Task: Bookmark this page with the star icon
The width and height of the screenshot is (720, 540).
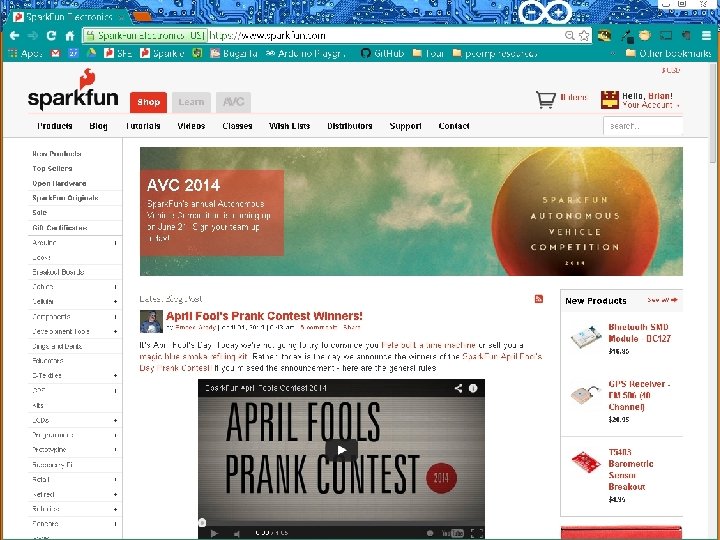Action: click(584, 35)
